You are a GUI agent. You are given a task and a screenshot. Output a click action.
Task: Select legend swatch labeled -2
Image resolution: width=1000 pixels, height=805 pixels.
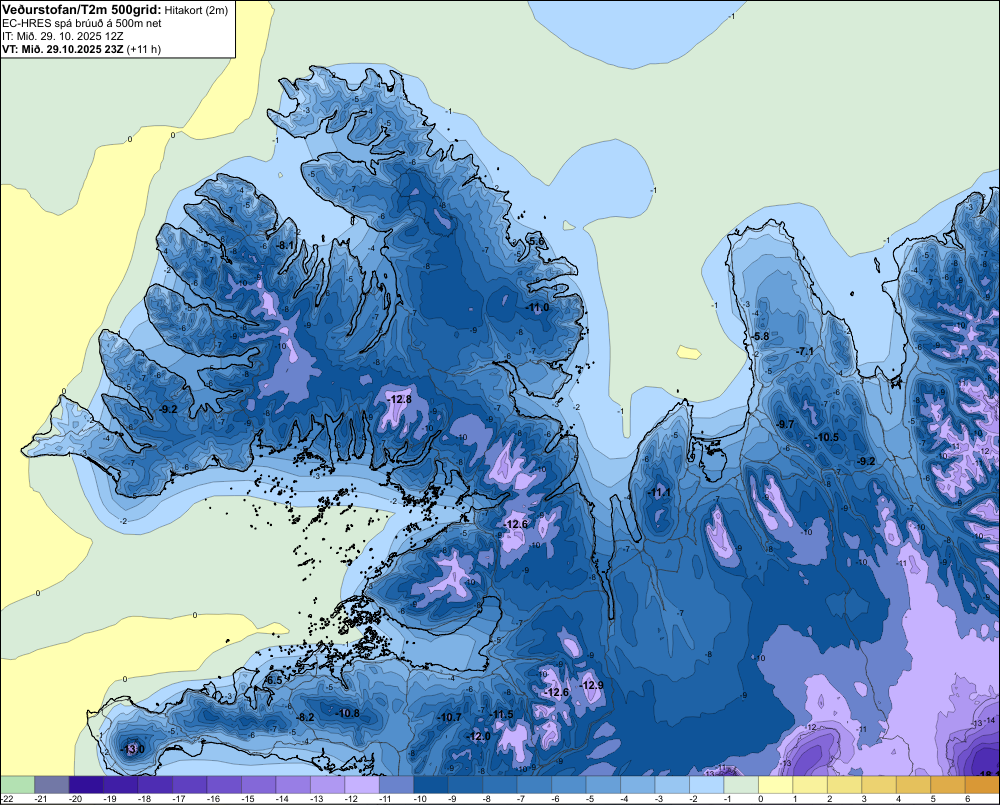pyautogui.click(x=706, y=784)
